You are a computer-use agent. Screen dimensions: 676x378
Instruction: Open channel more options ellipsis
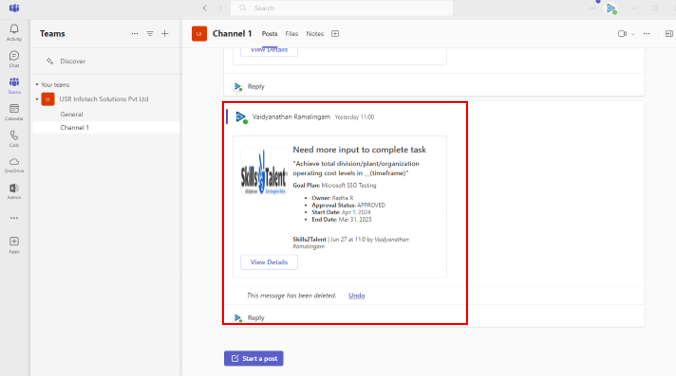point(647,34)
